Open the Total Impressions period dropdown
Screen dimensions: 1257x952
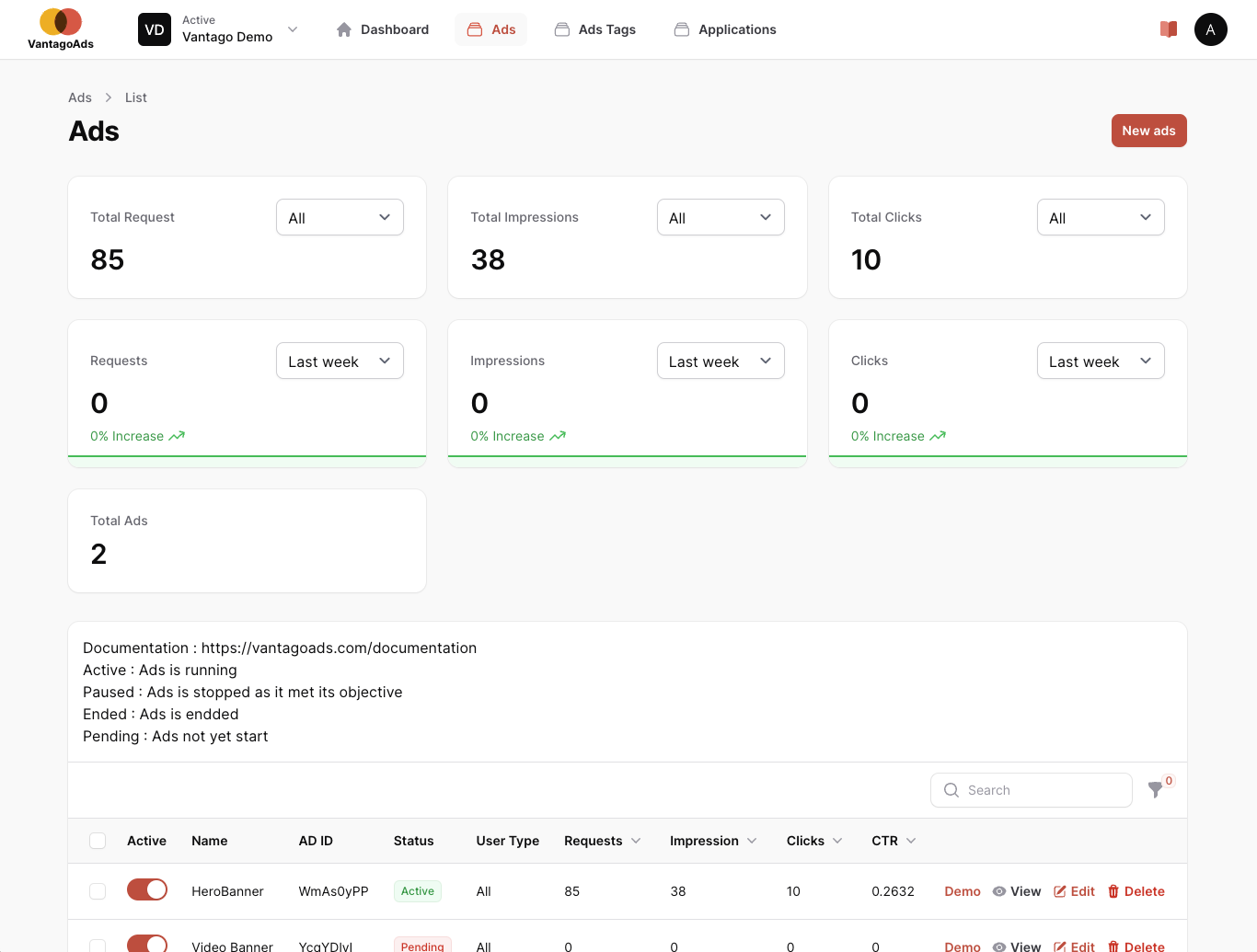pyautogui.click(x=721, y=217)
